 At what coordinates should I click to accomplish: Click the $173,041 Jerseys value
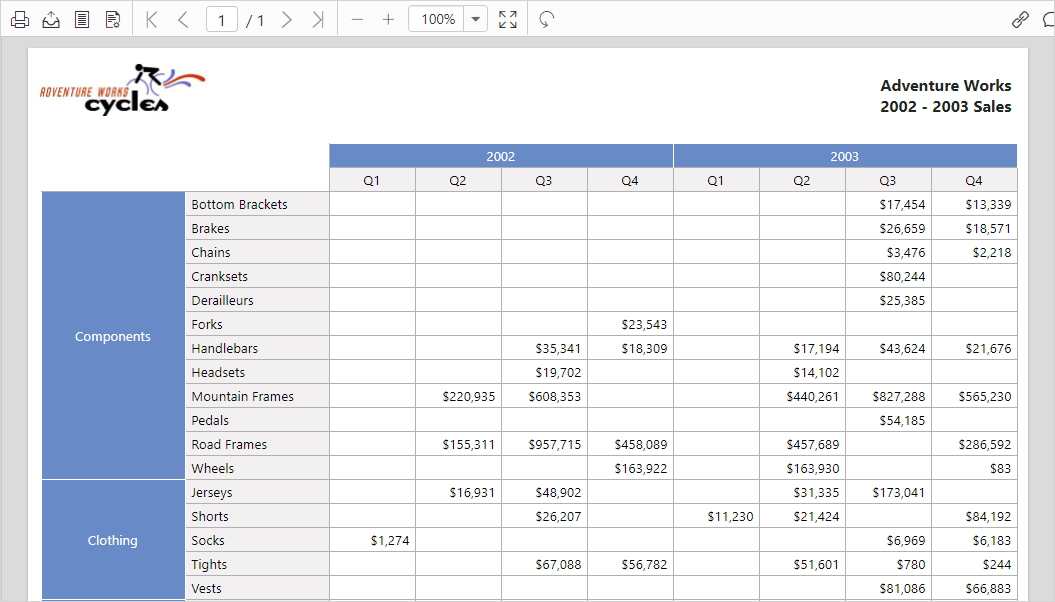click(x=898, y=492)
